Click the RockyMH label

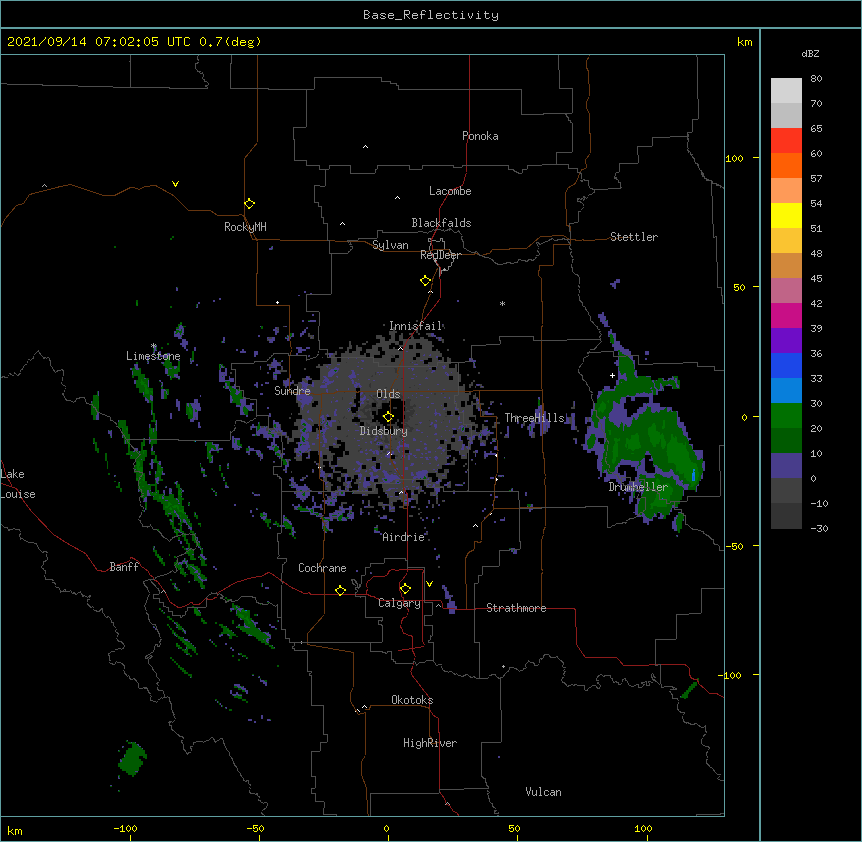tap(245, 227)
